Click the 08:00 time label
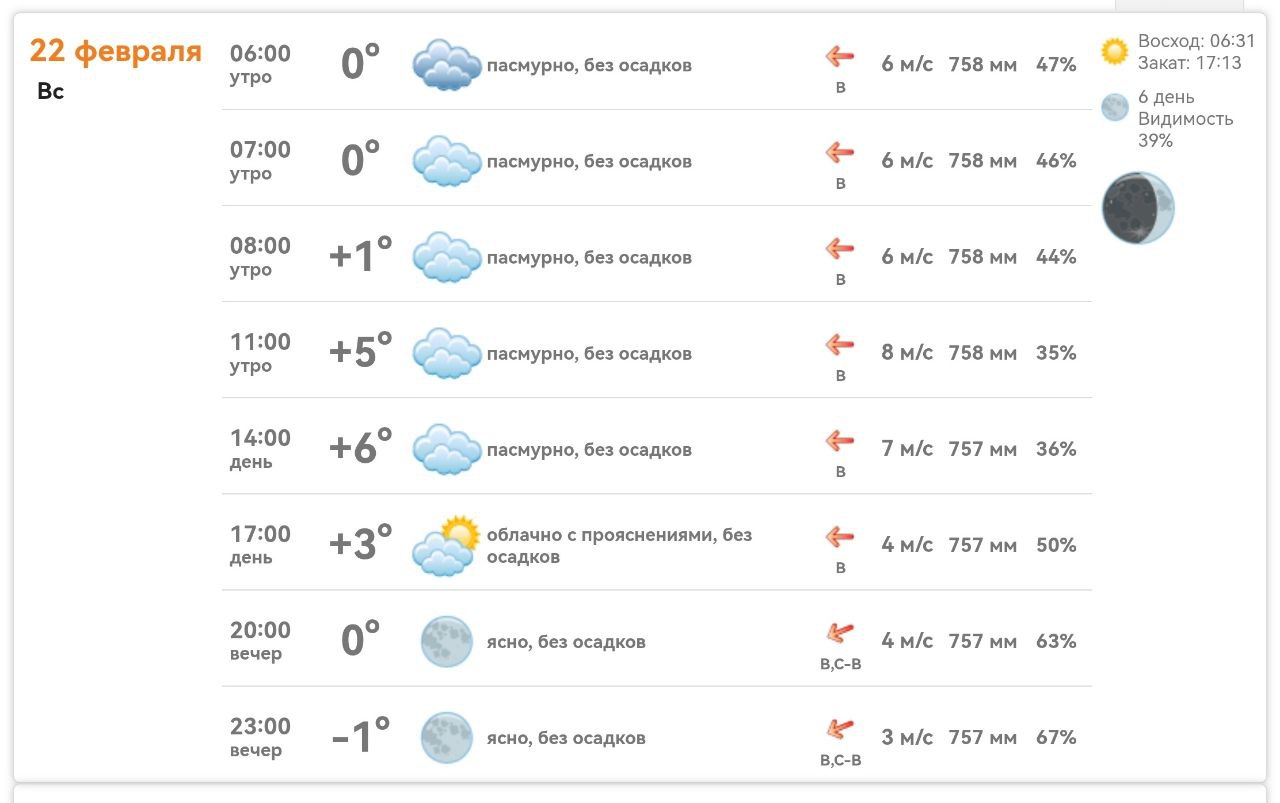Viewport: 1280px width, 803px height. [x=260, y=246]
